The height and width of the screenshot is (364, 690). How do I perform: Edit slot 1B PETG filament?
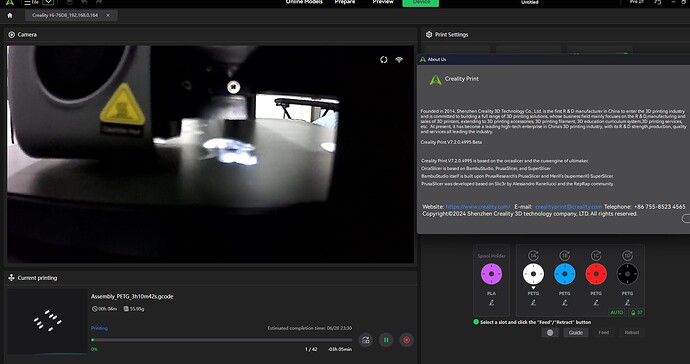[565, 303]
